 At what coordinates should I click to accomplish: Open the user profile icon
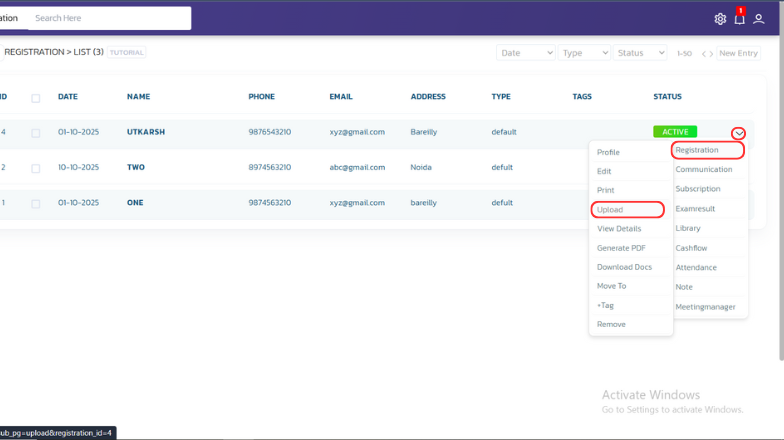pyautogui.click(x=759, y=19)
